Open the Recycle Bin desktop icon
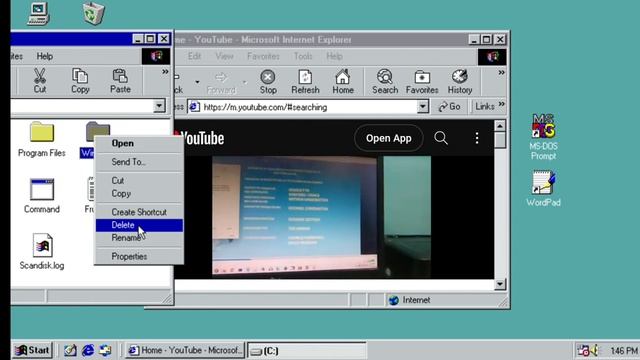 pyautogui.click(x=94, y=13)
